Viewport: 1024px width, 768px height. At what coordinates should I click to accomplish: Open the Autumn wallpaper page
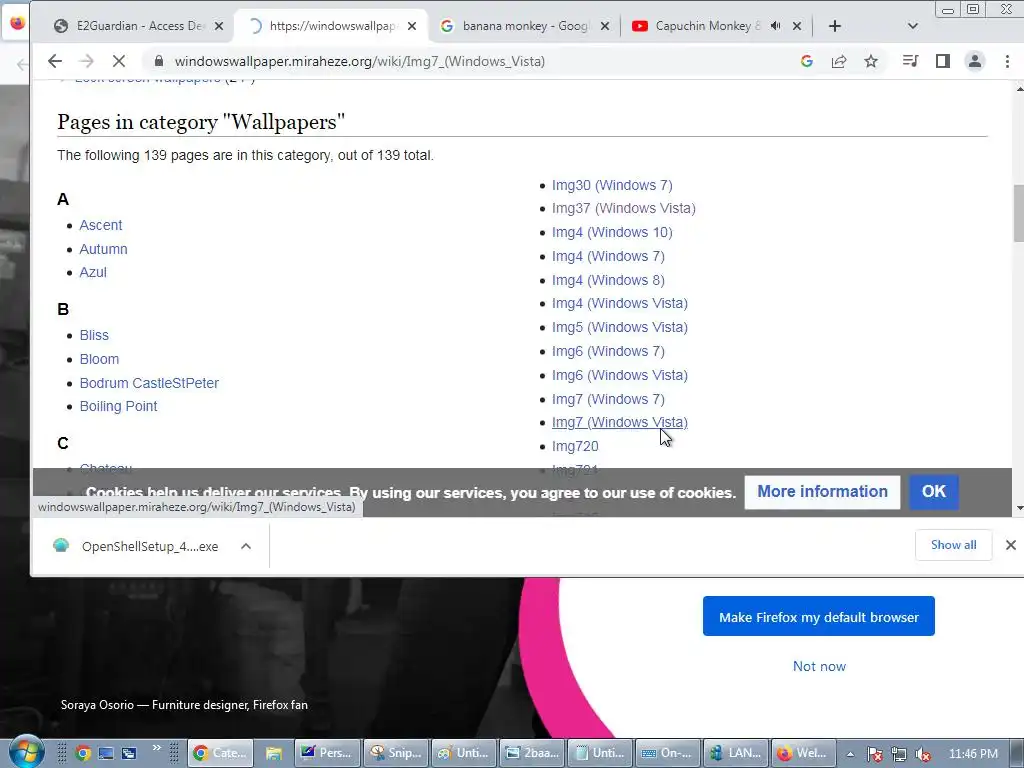[103, 249]
